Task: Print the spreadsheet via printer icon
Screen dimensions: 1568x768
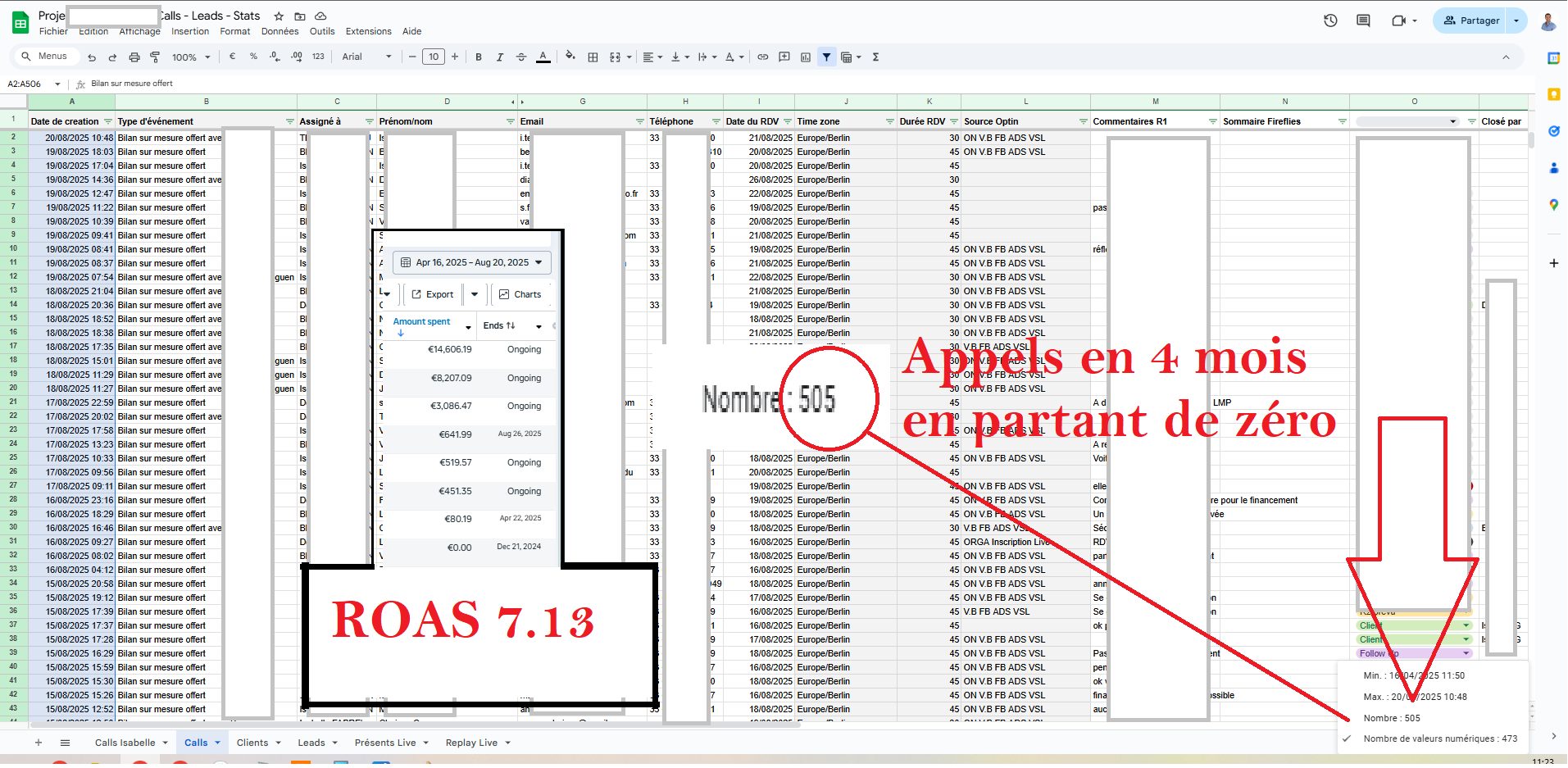Action: click(134, 57)
